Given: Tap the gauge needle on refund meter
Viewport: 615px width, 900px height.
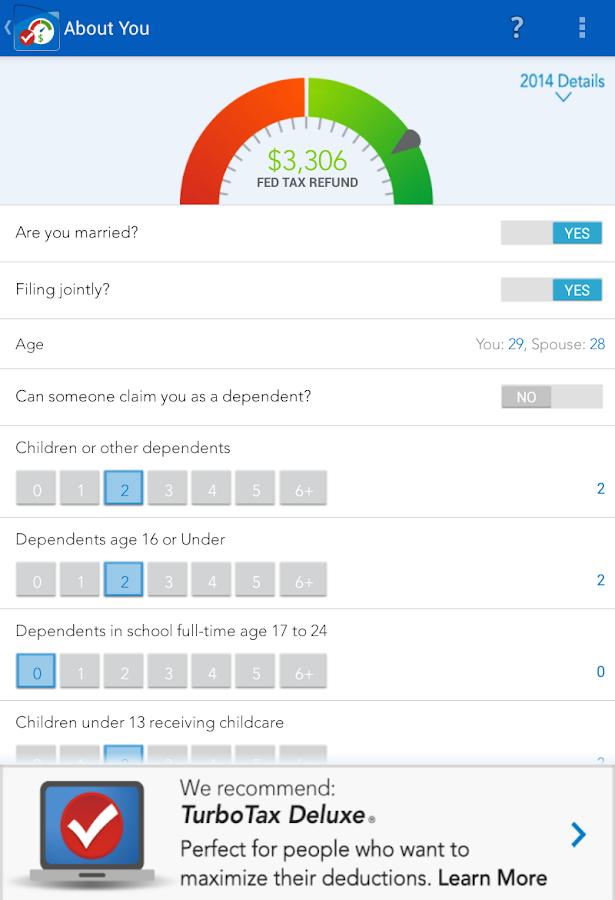Looking at the screenshot, I should (404, 144).
